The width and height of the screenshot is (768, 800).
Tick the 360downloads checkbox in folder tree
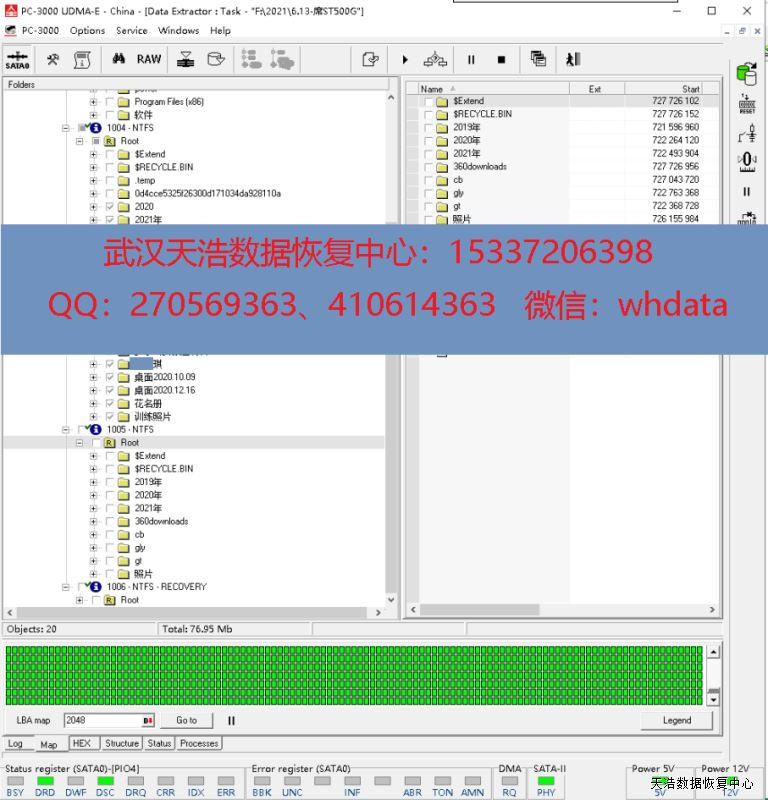[x=110, y=521]
